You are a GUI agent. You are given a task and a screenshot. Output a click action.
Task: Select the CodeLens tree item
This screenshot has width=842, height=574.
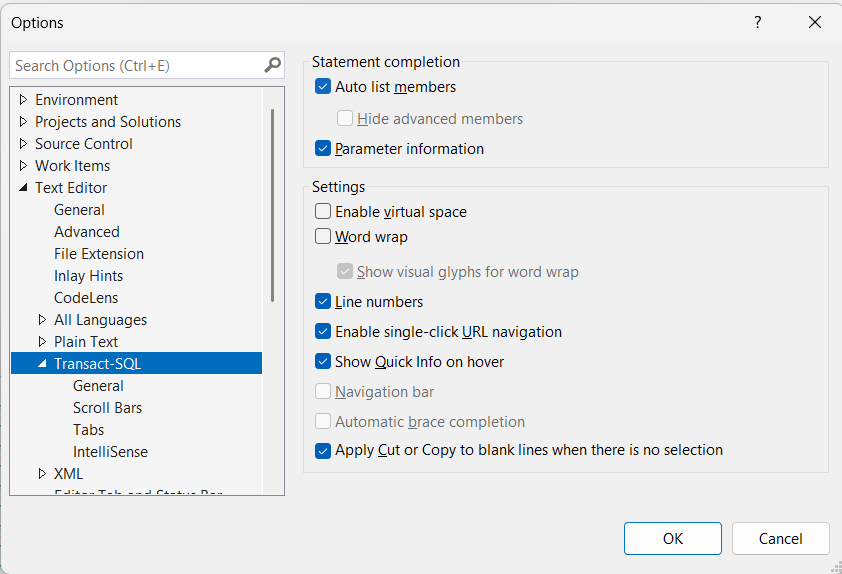coord(86,298)
